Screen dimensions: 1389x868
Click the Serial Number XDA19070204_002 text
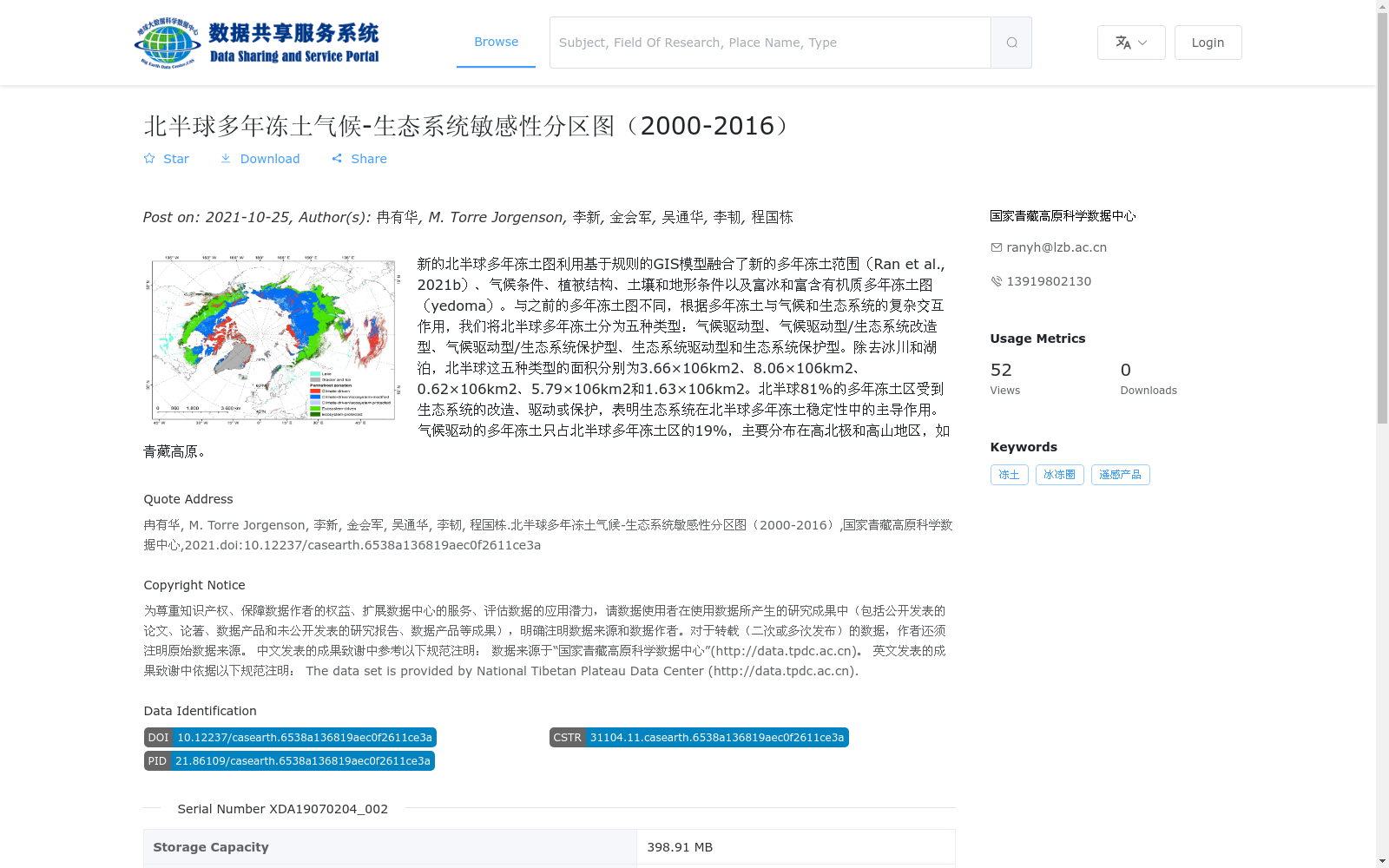click(x=282, y=809)
